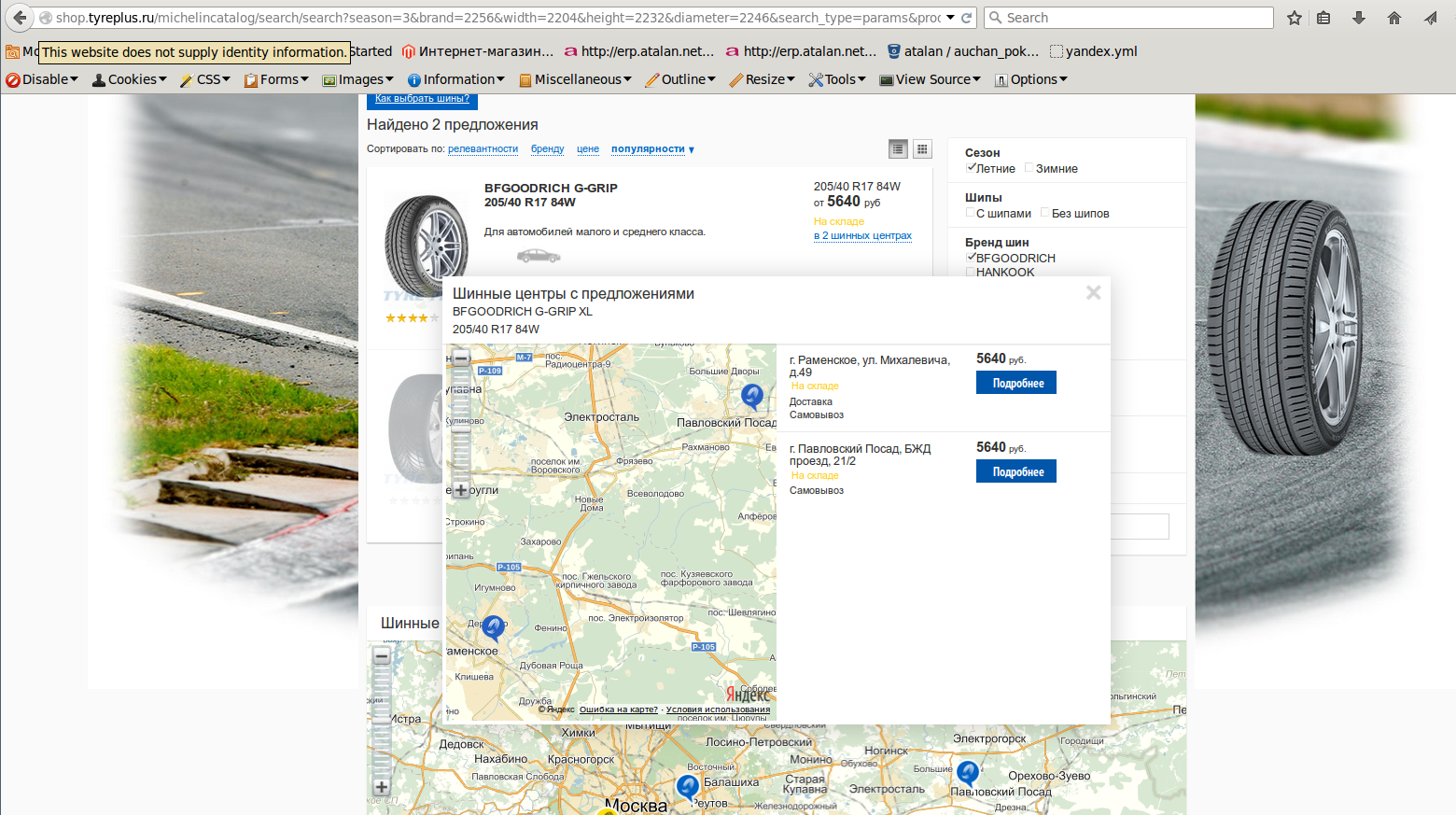The height and width of the screenshot is (815, 1456).
Task: Toggle the Зимние season checkbox
Action: click(x=1029, y=168)
